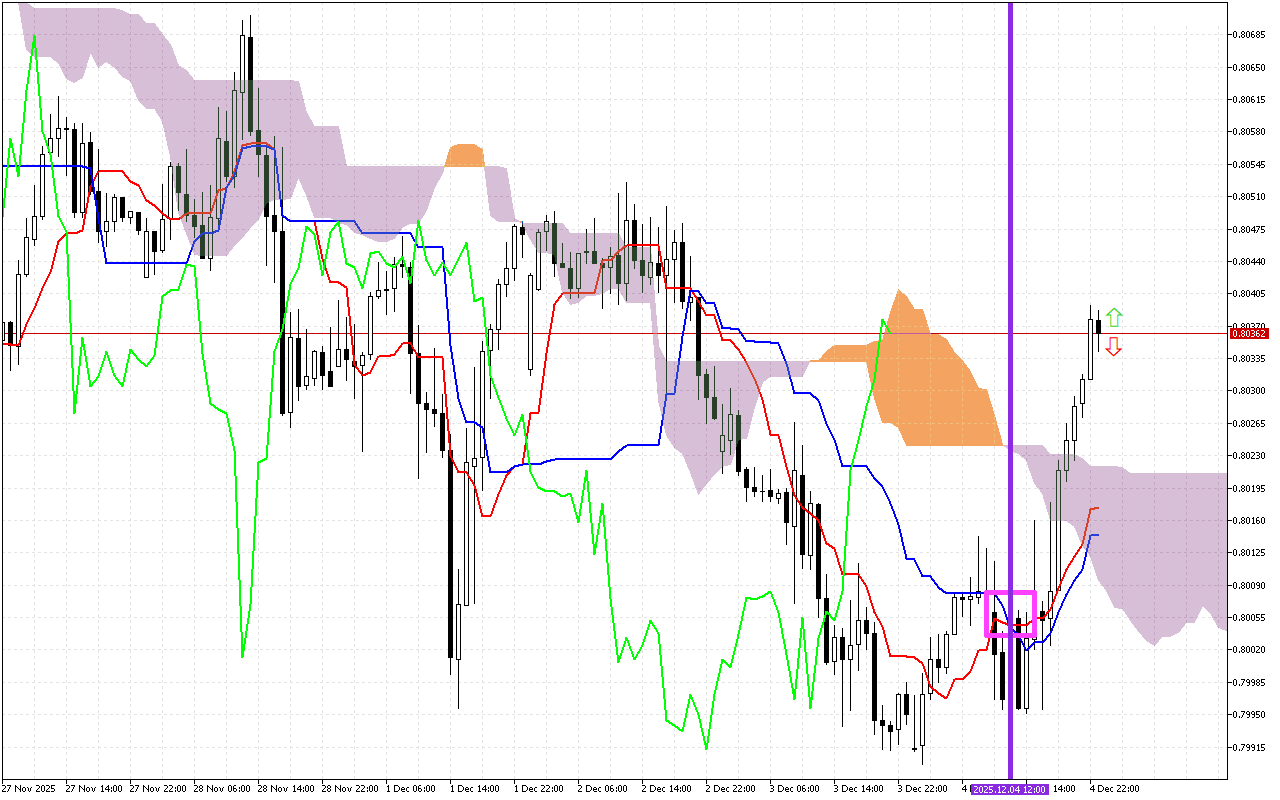Click the 3 Dec 06:00 time axis label
The image size is (1280, 800).
click(795, 789)
